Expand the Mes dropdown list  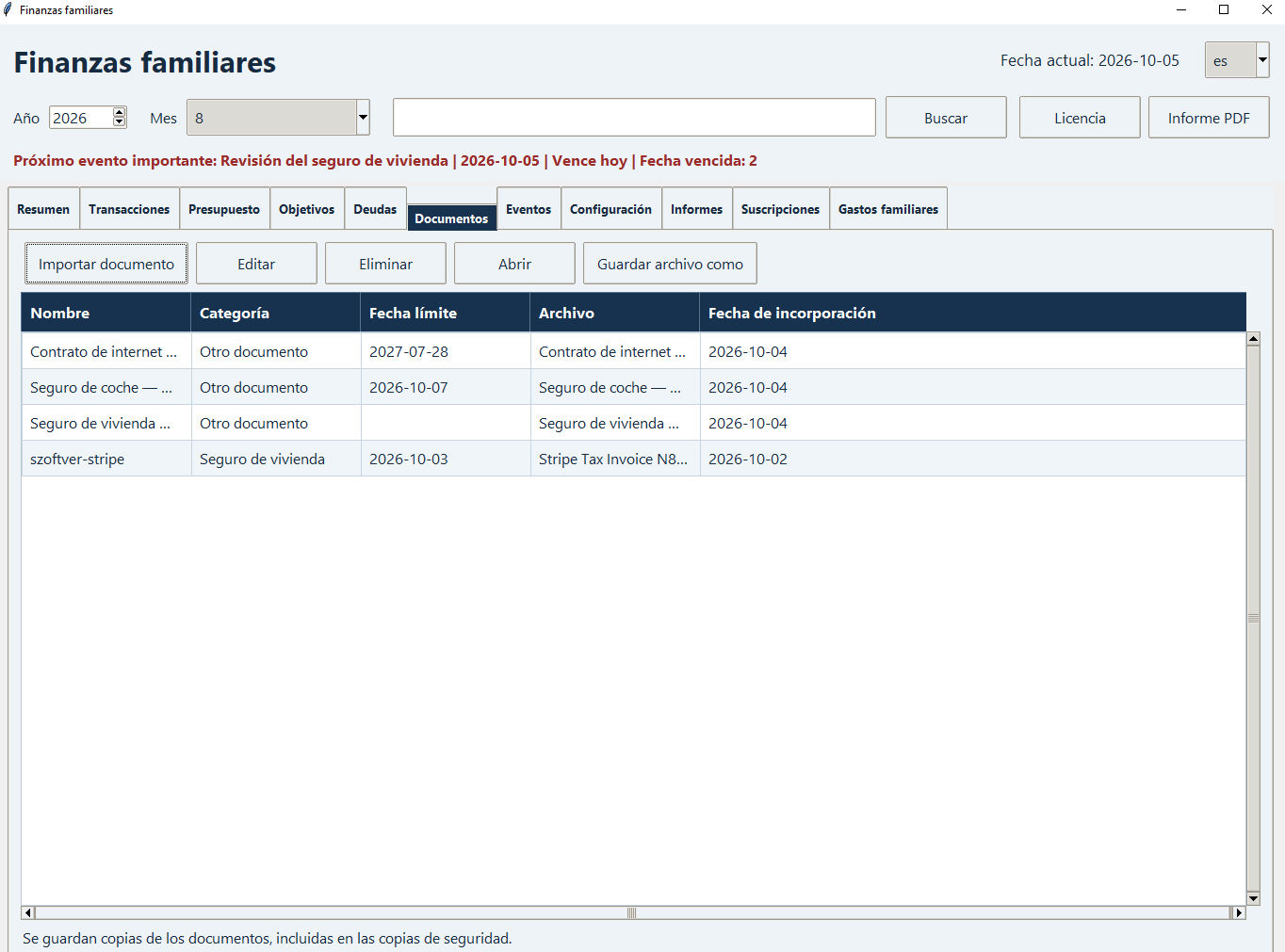coord(363,118)
